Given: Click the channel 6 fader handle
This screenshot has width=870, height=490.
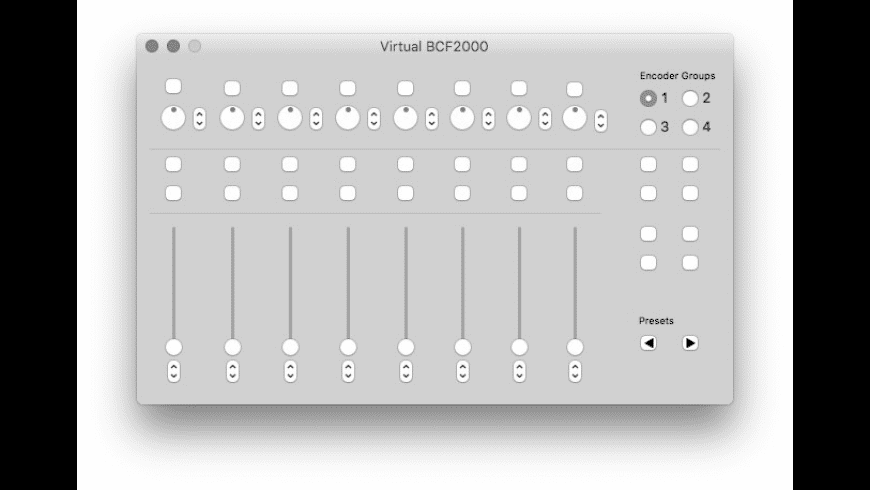Looking at the screenshot, I should coord(463,347).
